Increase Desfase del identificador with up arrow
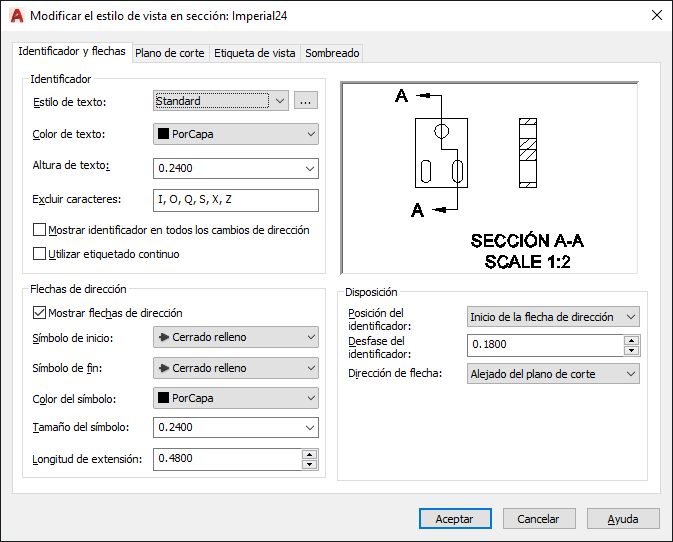The width and height of the screenshot is (673, 542). point(631,341)
